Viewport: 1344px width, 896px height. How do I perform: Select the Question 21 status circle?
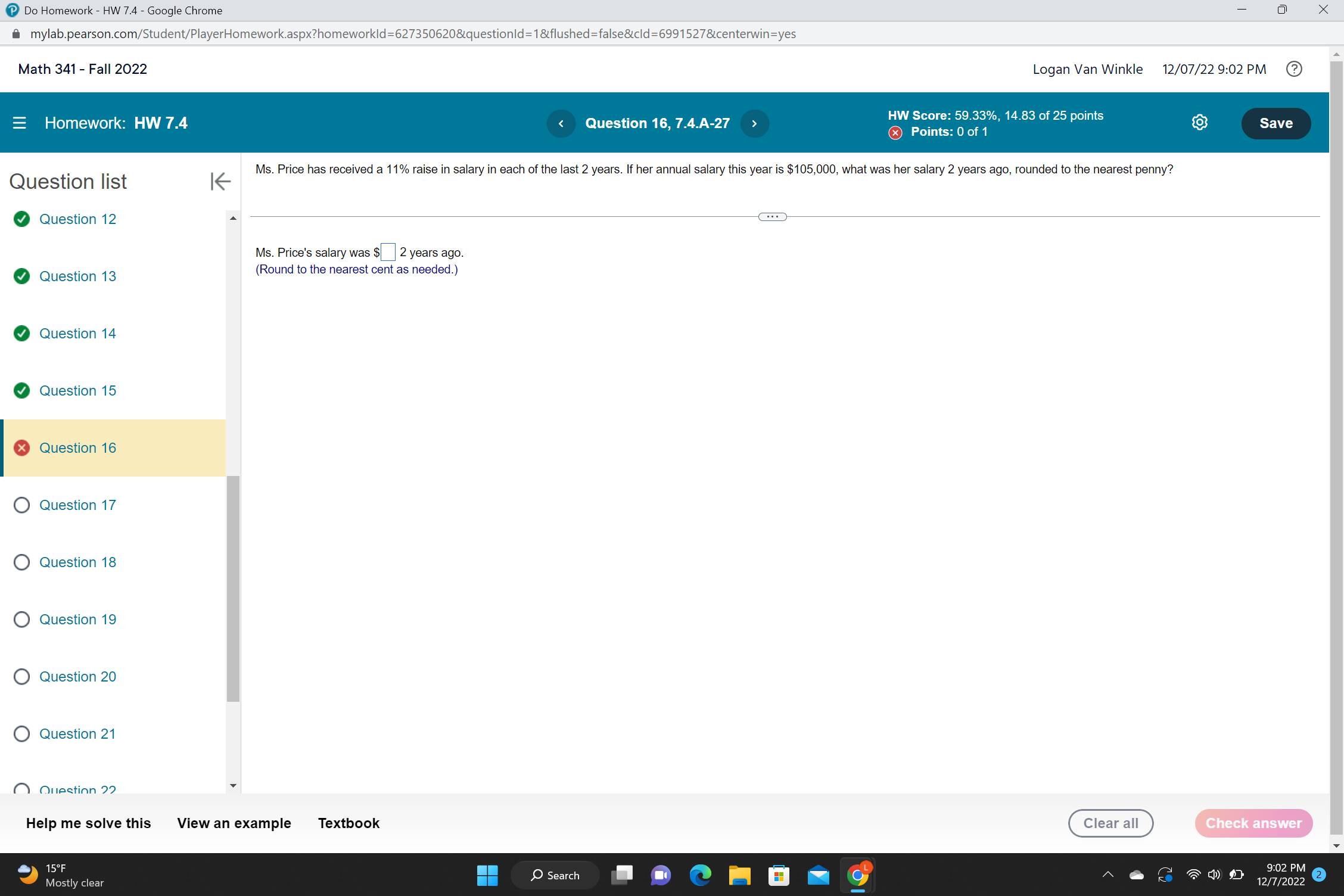coord(22,733)
